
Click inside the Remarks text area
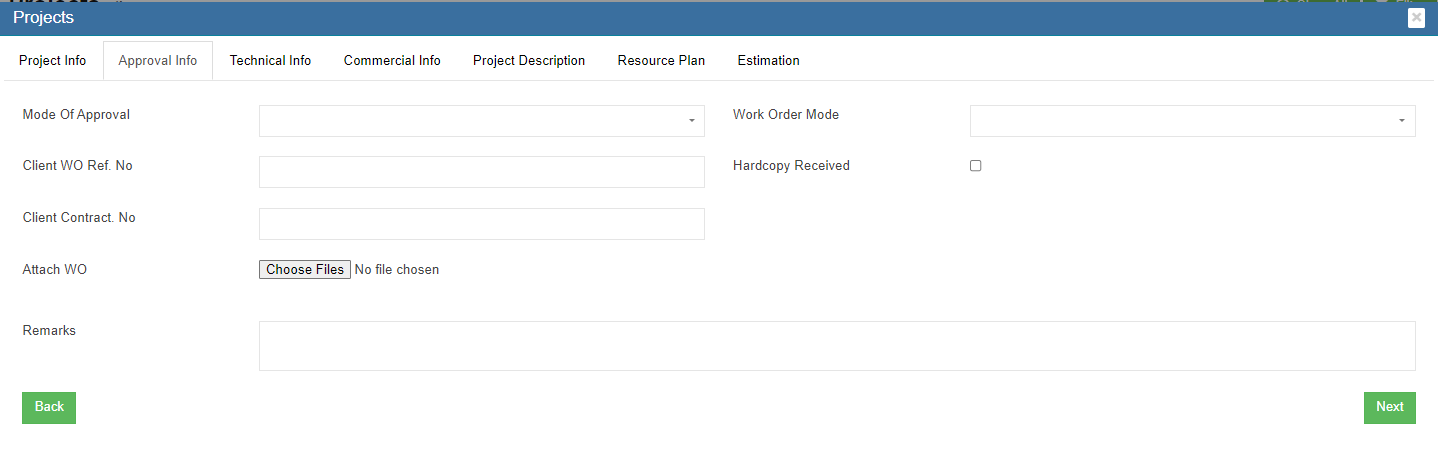[836, 346]
